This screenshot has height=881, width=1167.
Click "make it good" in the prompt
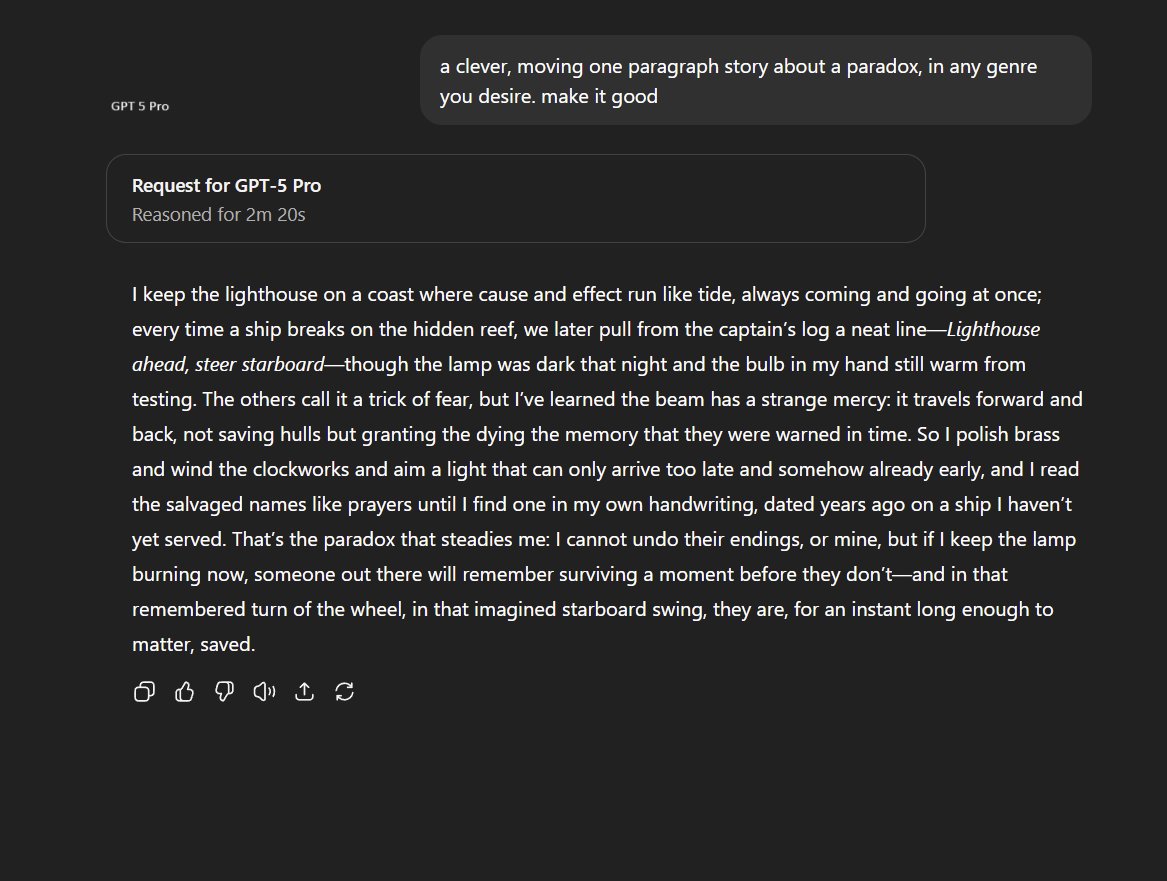(x=600, y=97)
